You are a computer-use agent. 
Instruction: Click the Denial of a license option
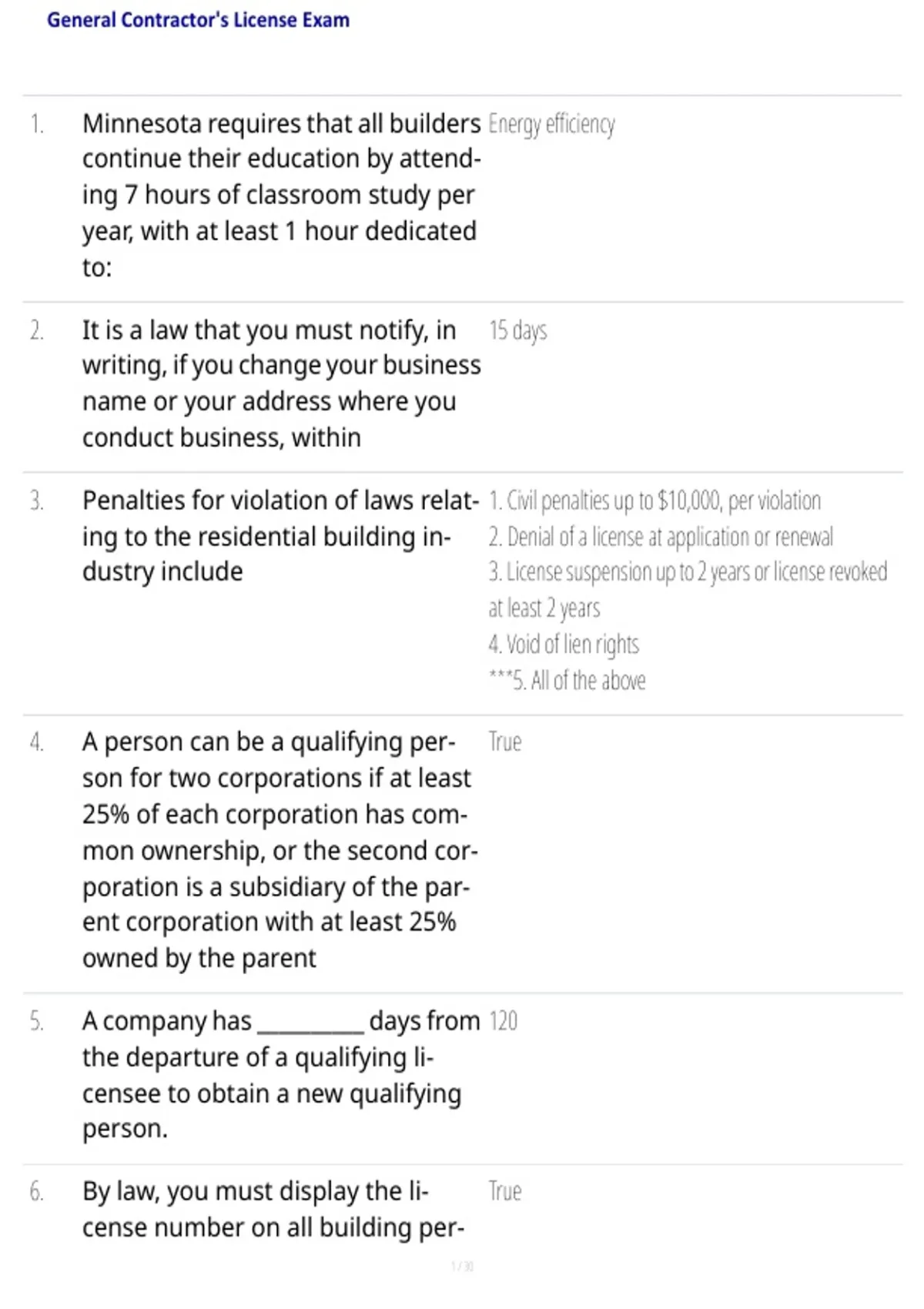click(661, 537)
